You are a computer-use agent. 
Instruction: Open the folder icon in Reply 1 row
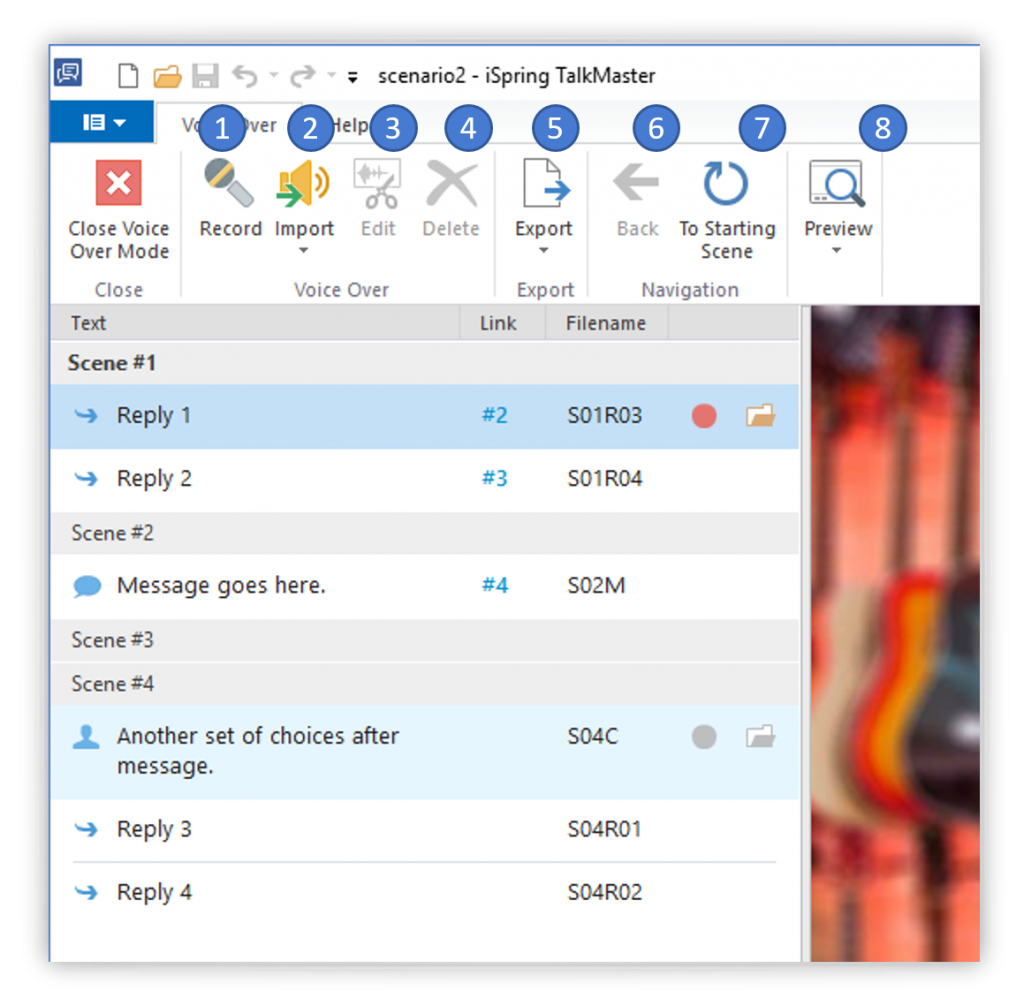tap(760, 416)
